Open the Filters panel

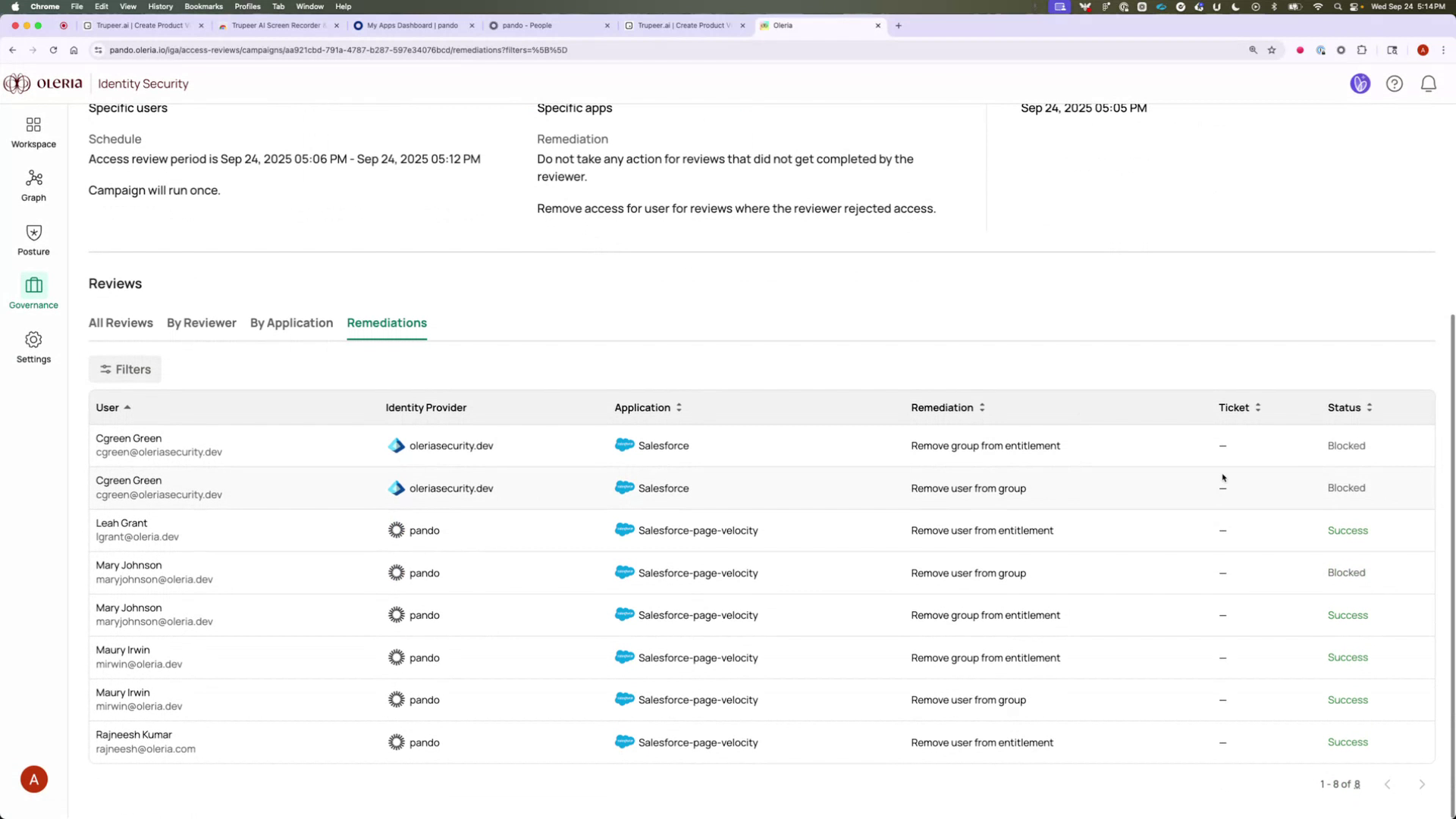point(124,369)
